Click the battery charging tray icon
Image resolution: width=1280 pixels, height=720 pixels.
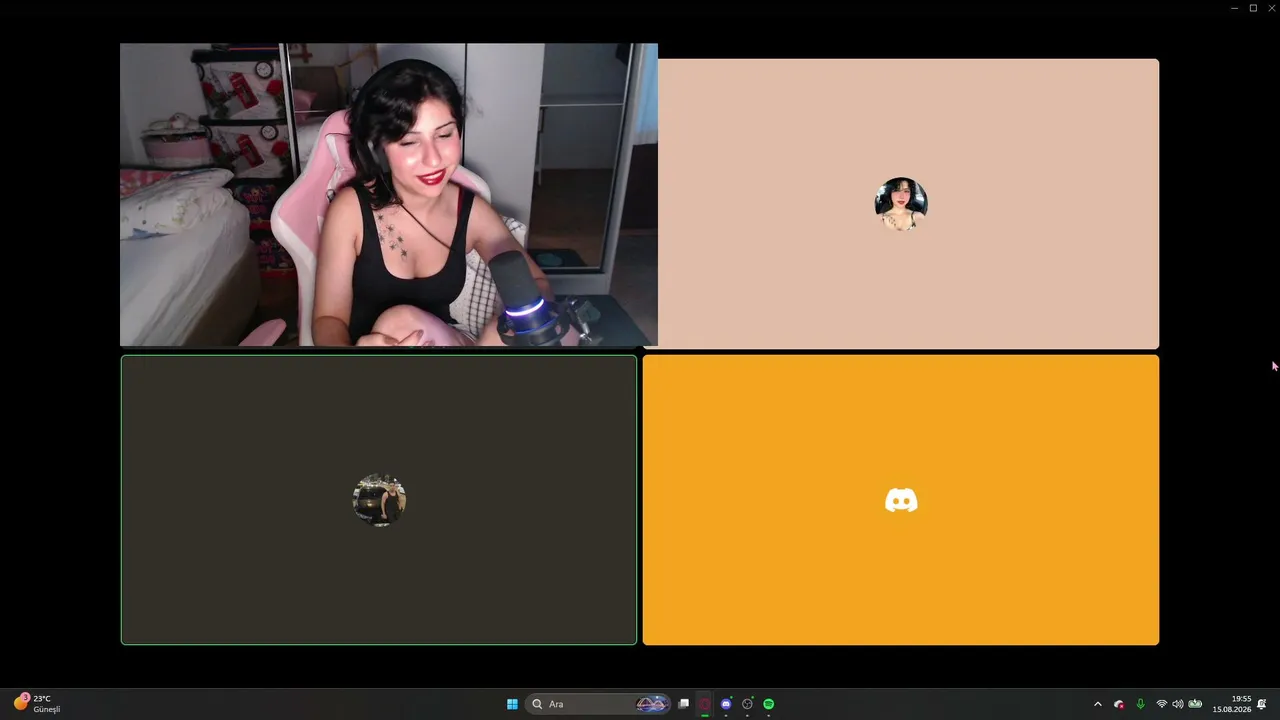click(x=1195, y=704)
